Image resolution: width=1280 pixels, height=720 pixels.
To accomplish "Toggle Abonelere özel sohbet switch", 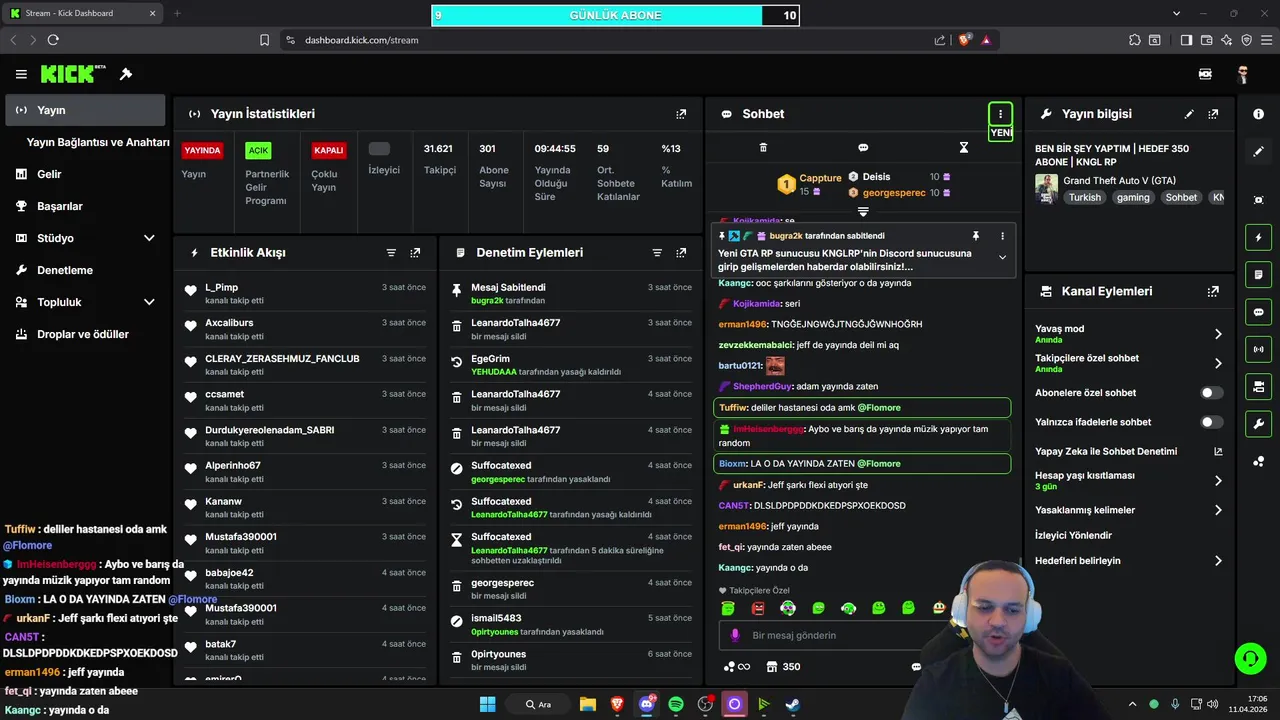I will 1212,393.
